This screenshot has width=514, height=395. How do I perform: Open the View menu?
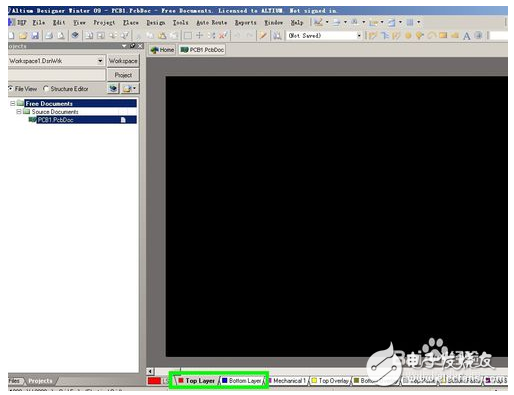pyautogui.click(x=79, y=23)
